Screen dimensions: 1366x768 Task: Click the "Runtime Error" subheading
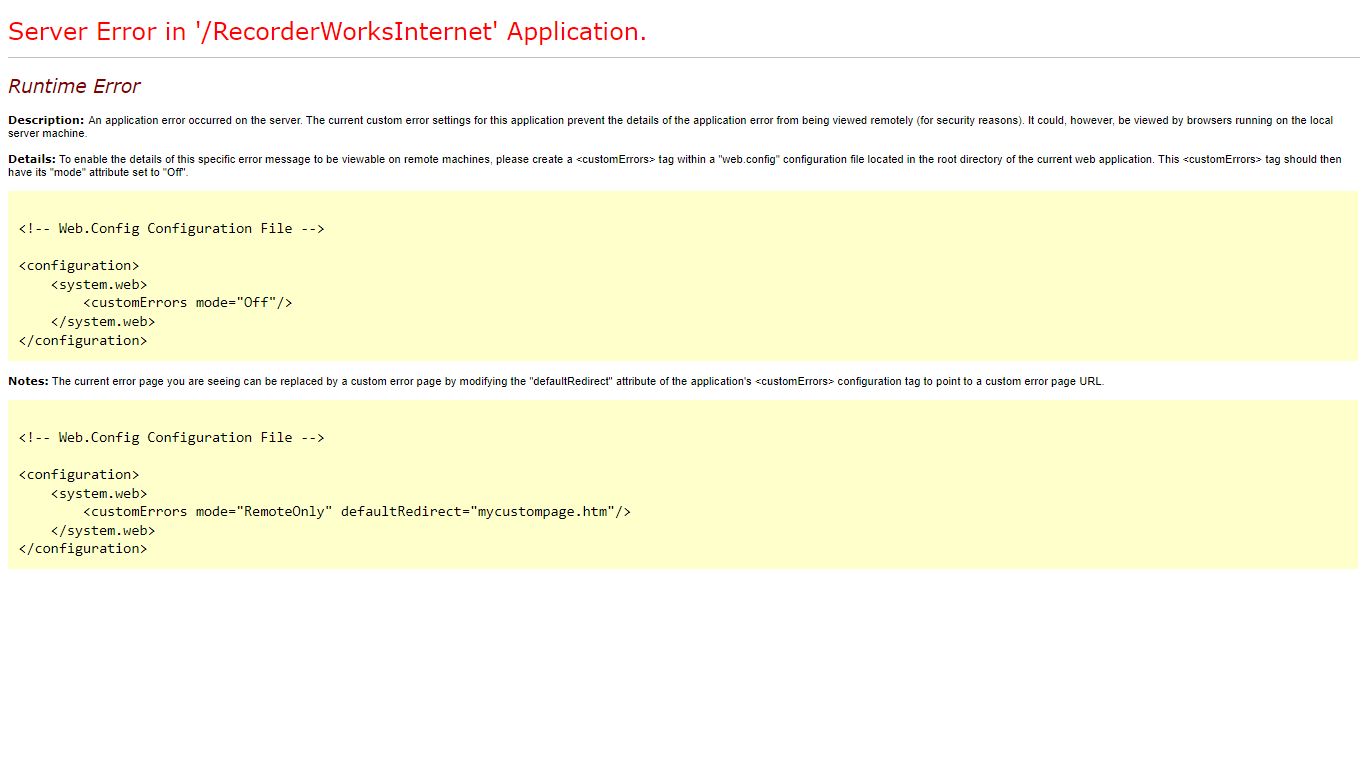tap(74, 86)
